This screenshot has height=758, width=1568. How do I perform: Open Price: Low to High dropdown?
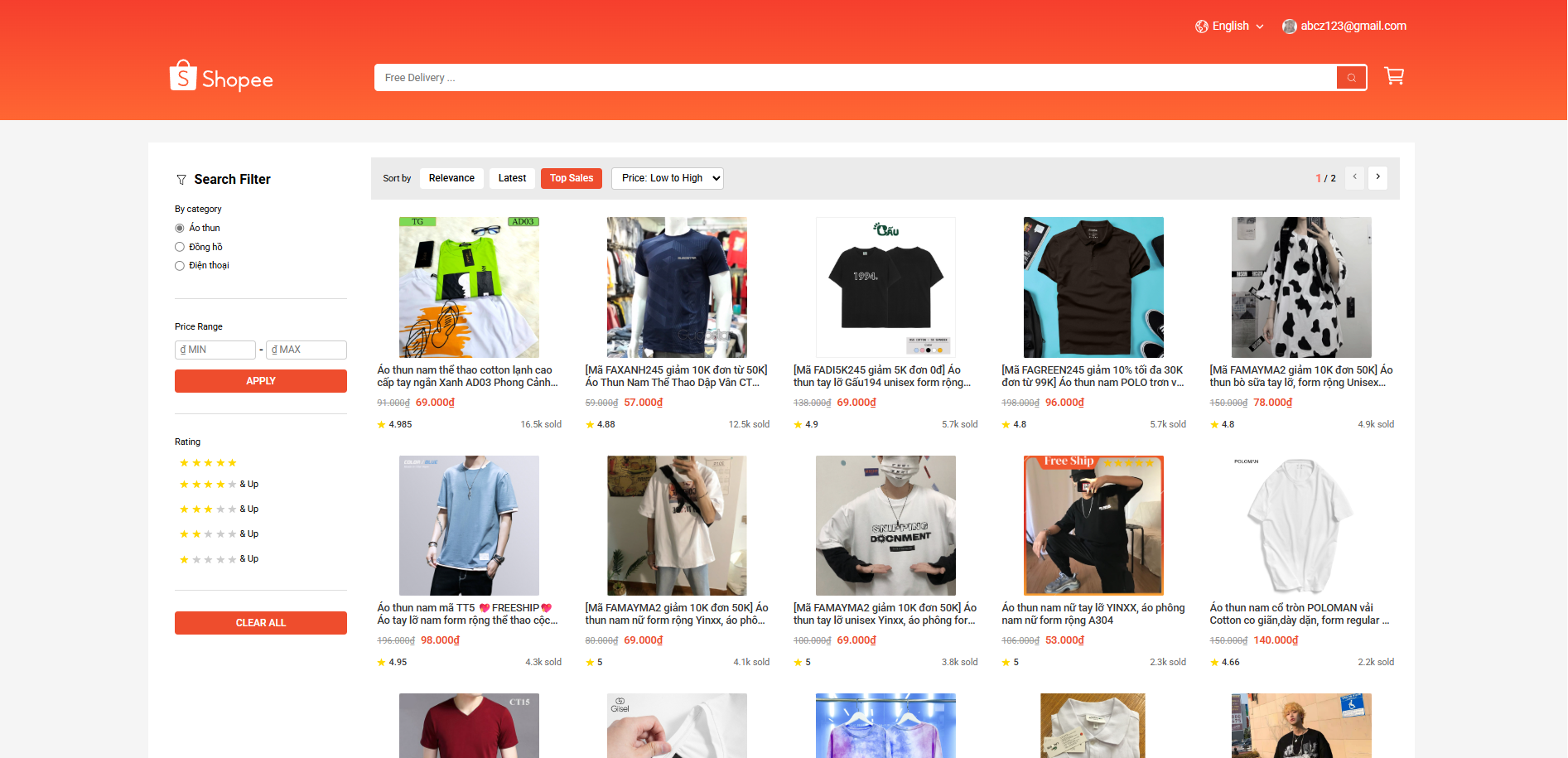click(668, 178)
